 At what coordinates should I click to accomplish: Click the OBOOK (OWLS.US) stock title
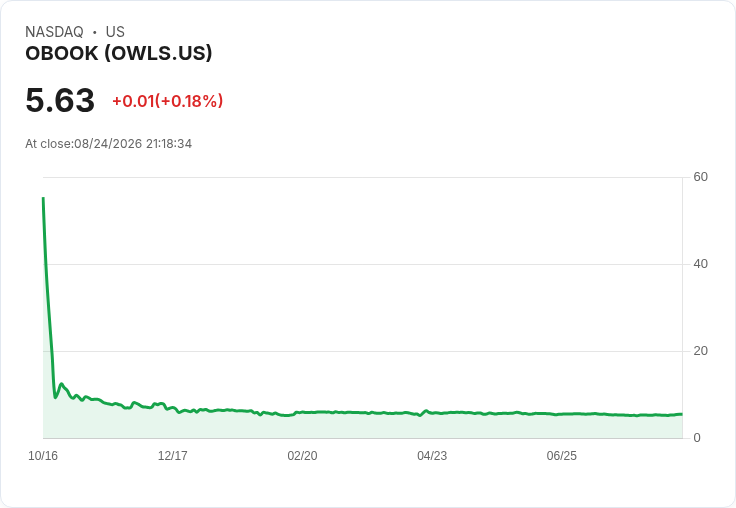[x=119, y=53]
